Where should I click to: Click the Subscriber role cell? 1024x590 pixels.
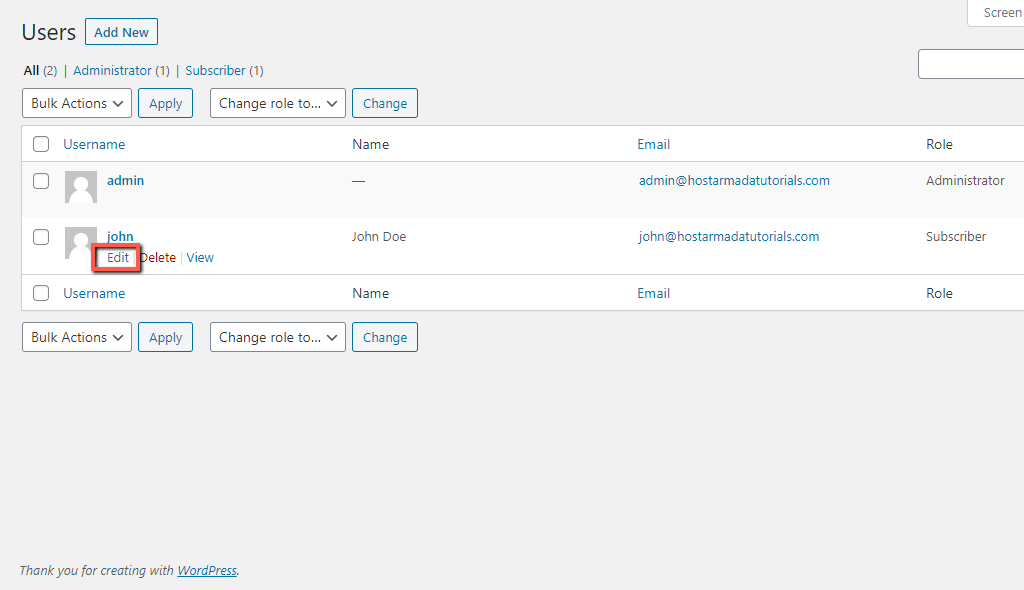coord(956,237)
